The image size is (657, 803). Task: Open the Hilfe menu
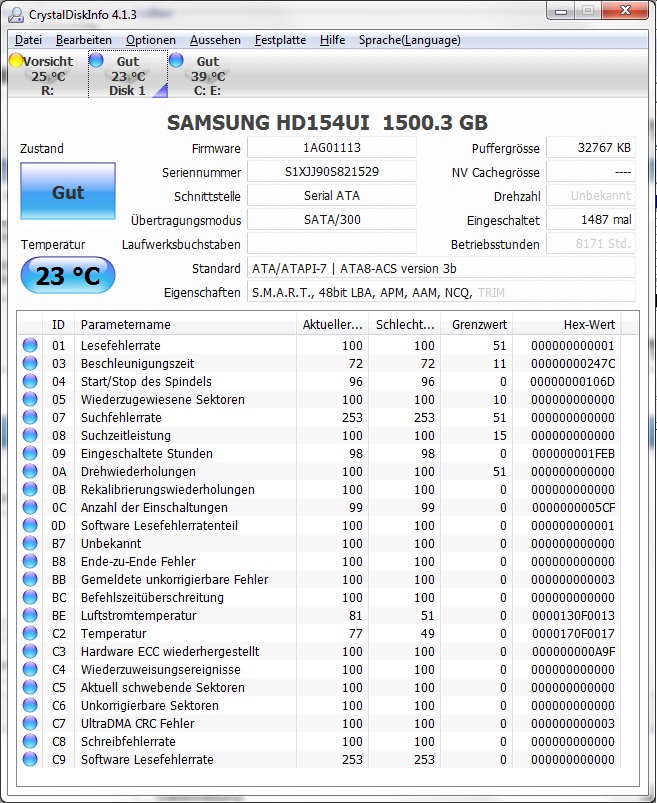pyautogui.click(x=332, y=40)
